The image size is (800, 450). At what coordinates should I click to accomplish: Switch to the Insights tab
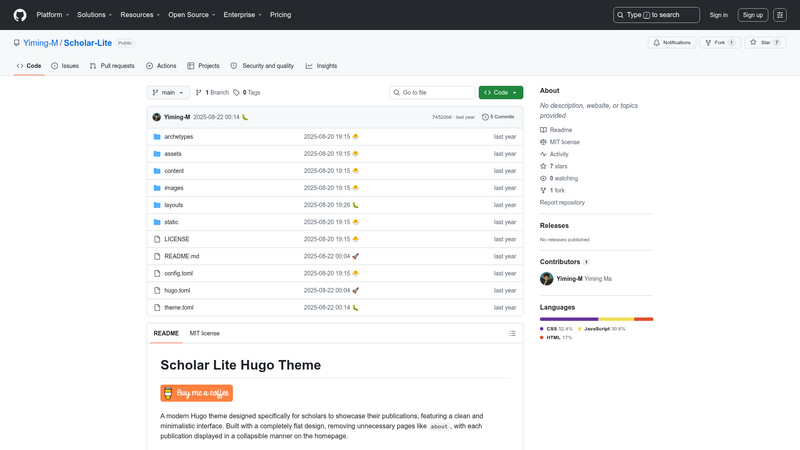[x=321, y=66]
